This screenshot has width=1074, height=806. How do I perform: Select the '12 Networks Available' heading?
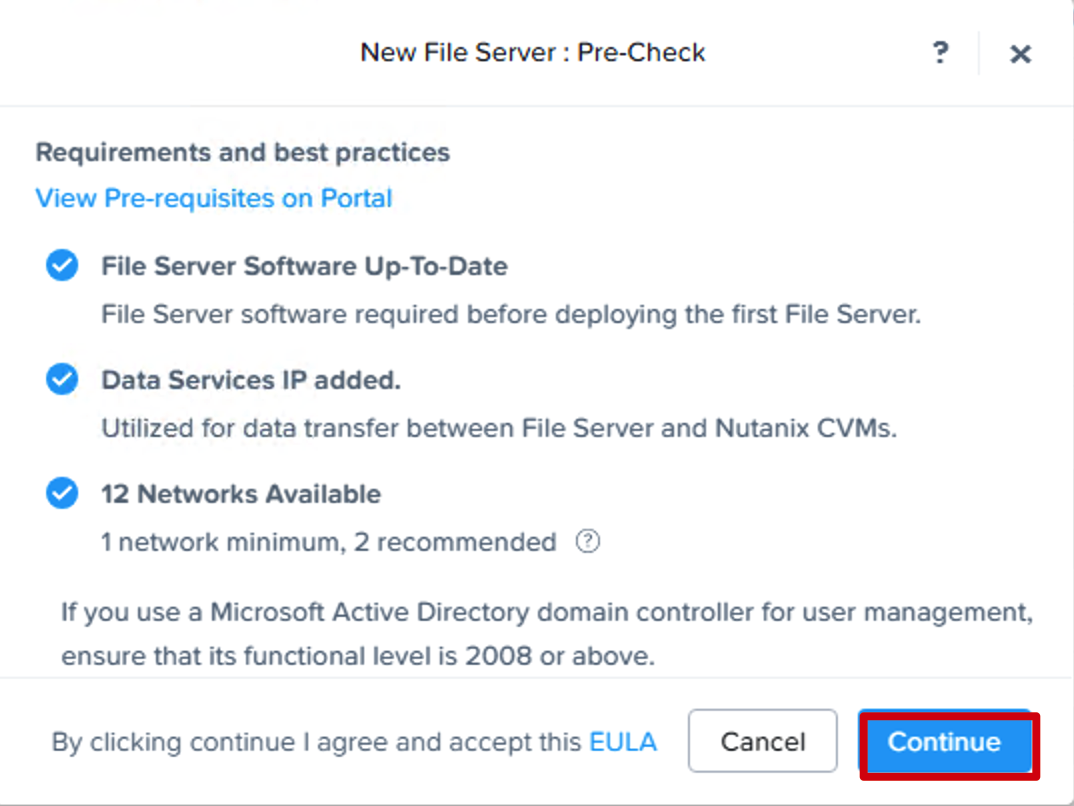click(241, 494)
